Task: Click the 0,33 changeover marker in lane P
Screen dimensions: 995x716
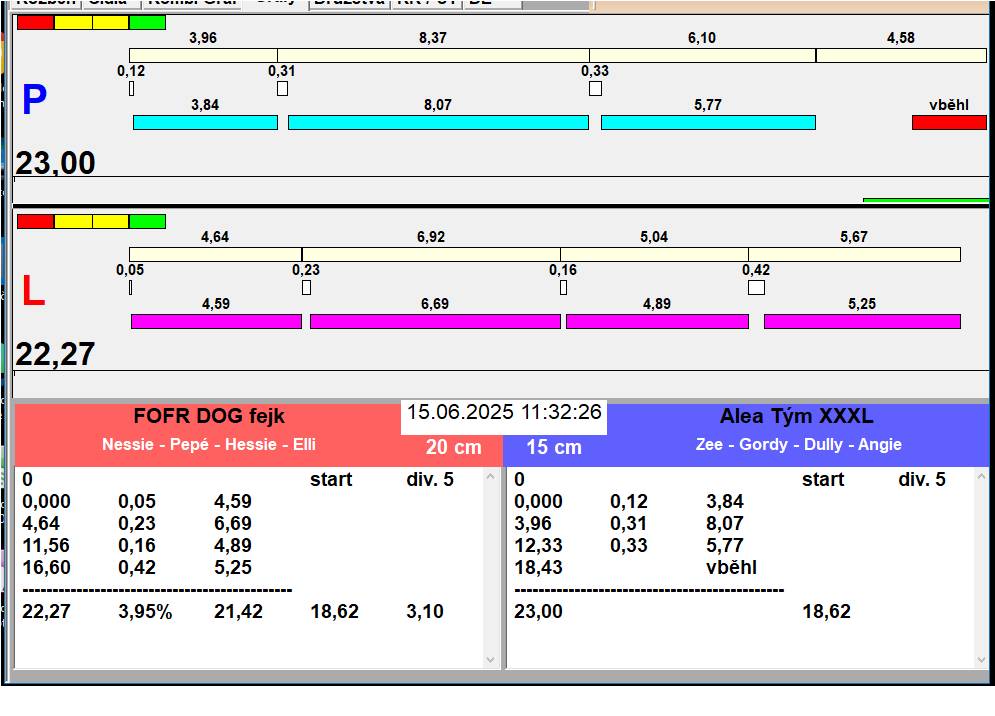Action: click(595, 89)
